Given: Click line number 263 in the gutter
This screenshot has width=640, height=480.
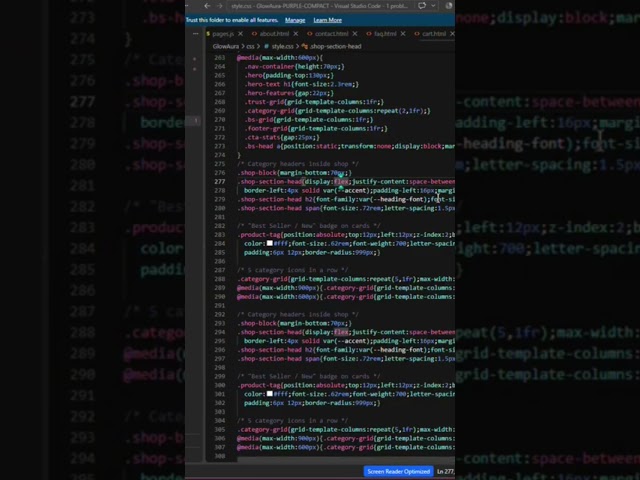Looking at the screenshot, I should 220,58.
